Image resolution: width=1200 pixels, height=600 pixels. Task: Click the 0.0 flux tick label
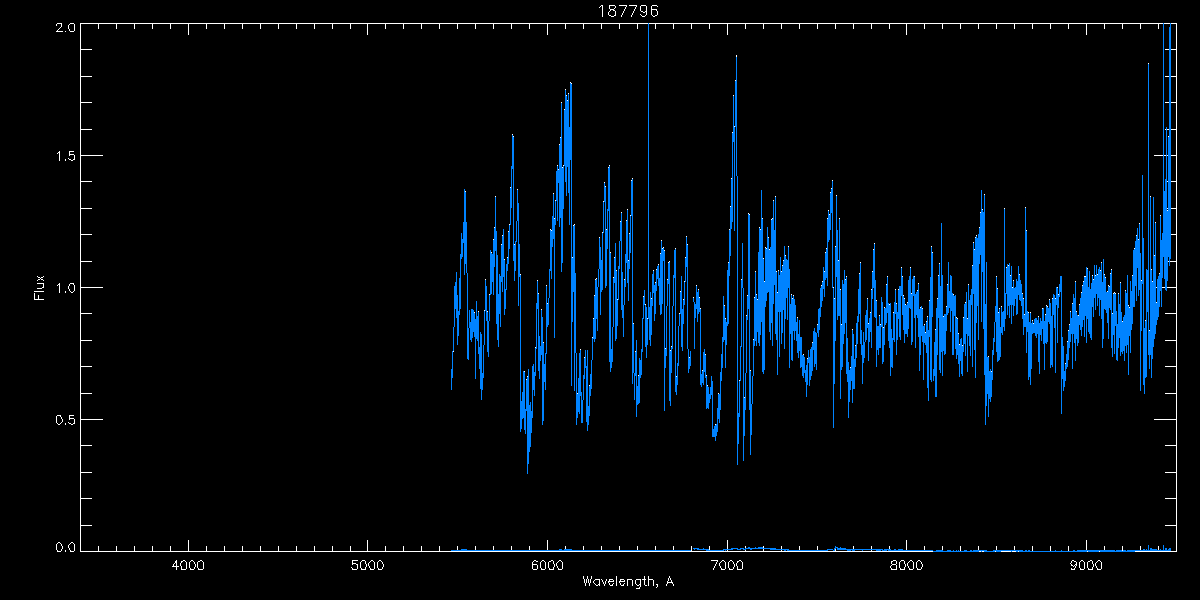pyautogui.click(x=65, y=548)
